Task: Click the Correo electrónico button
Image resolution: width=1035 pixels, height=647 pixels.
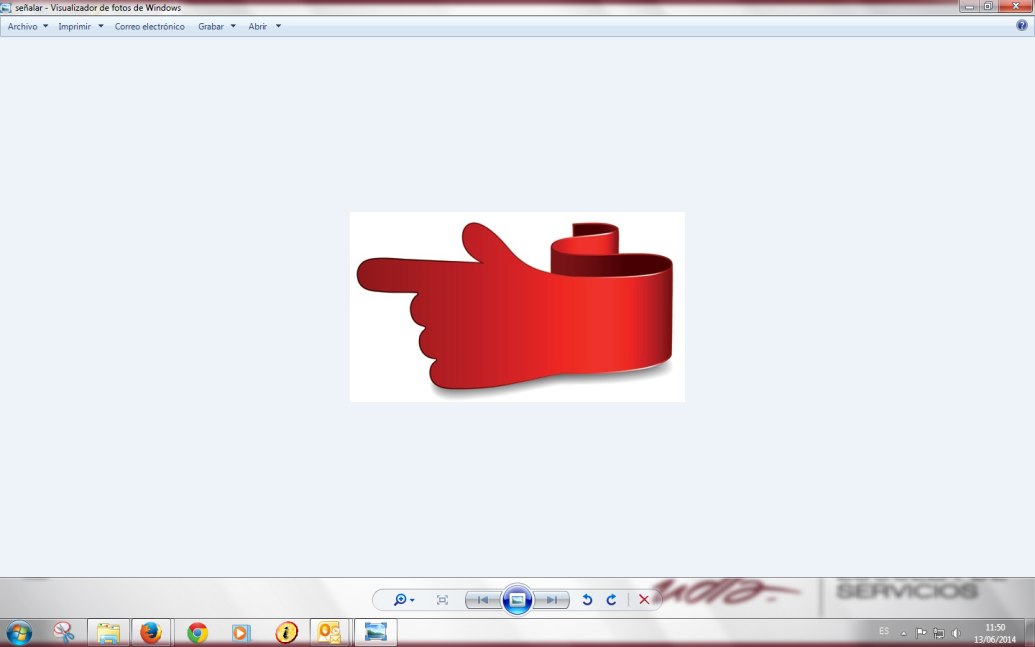Action: (149, 26)
